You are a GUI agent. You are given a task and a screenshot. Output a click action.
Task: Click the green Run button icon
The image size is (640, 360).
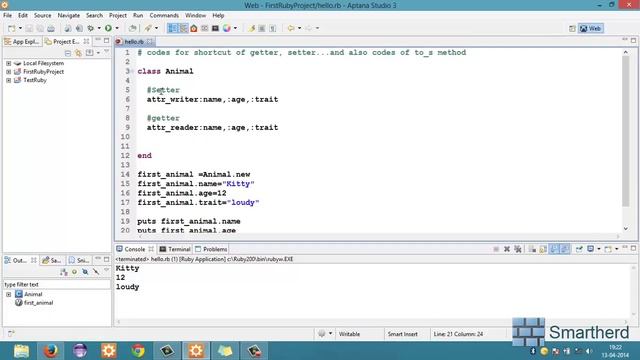pyautogui.click(x=108, y=28)
